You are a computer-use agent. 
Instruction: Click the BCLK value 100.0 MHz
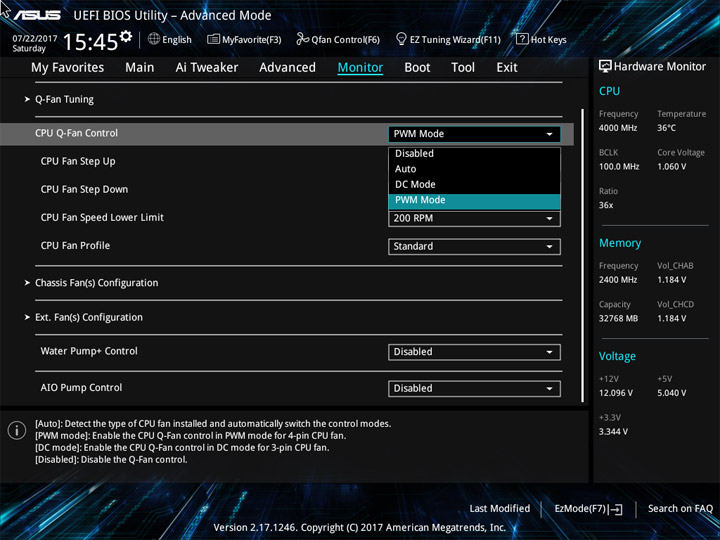619,167
